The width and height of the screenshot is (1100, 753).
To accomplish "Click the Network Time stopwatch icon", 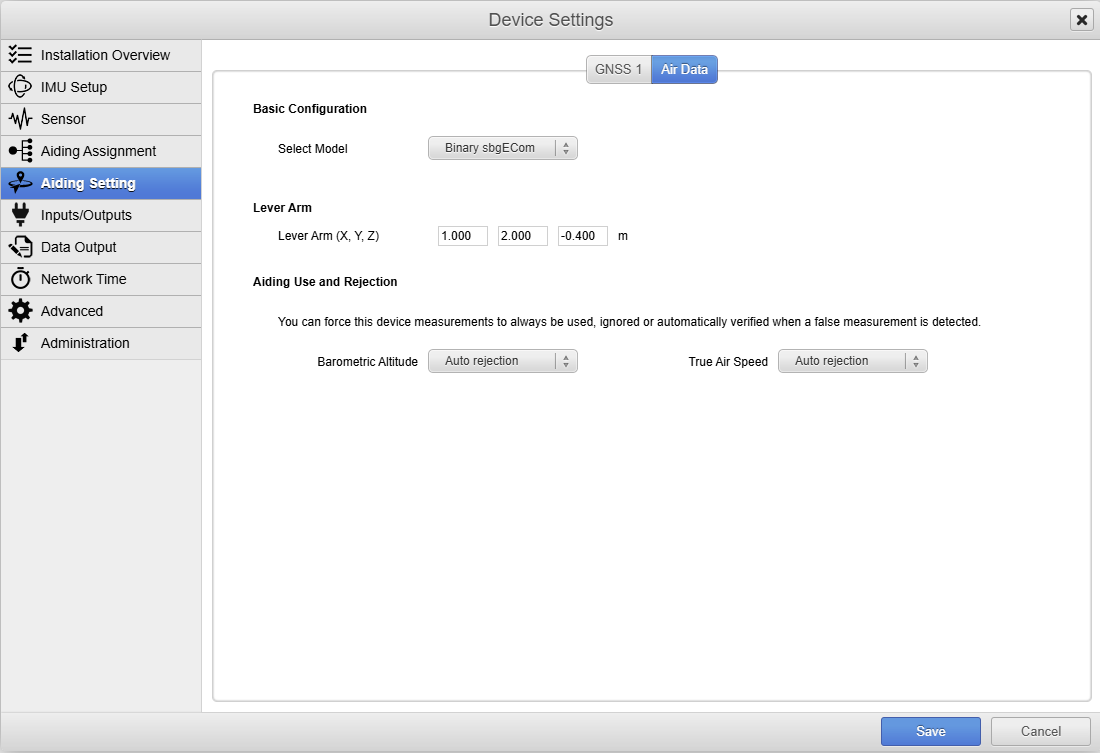I will [20, 279].
